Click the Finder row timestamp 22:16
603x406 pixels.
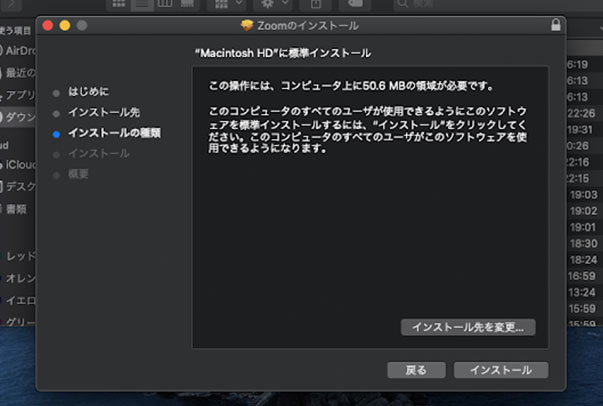(x=578, y=162)
